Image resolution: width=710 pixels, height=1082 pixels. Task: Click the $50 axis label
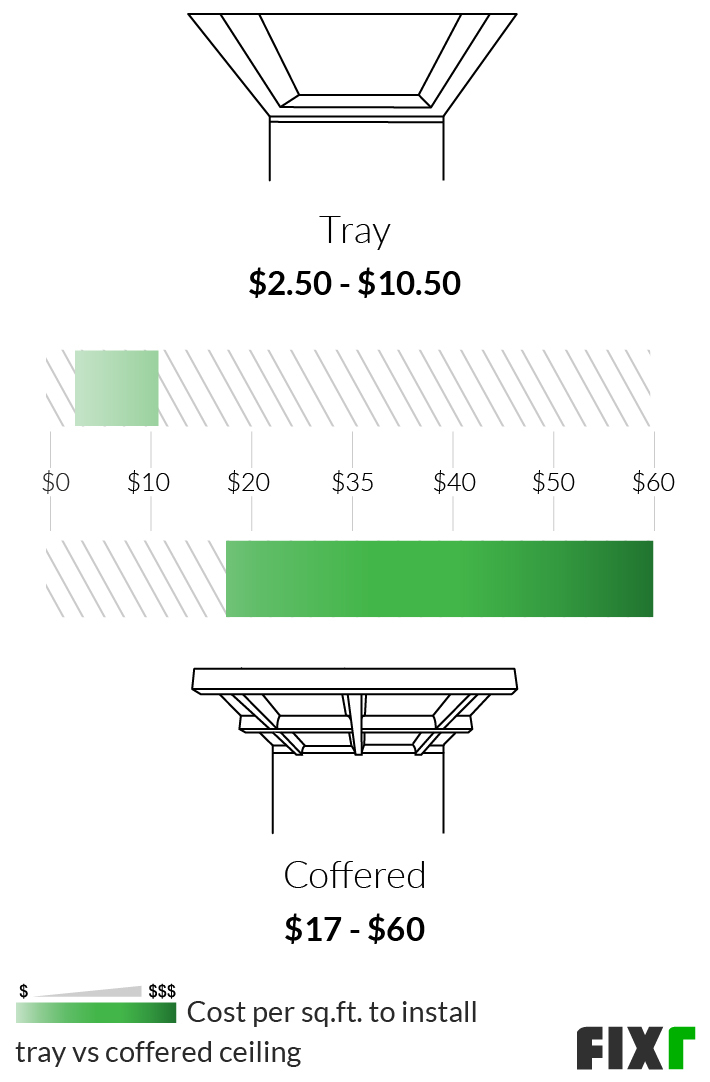tap(553, 482)
